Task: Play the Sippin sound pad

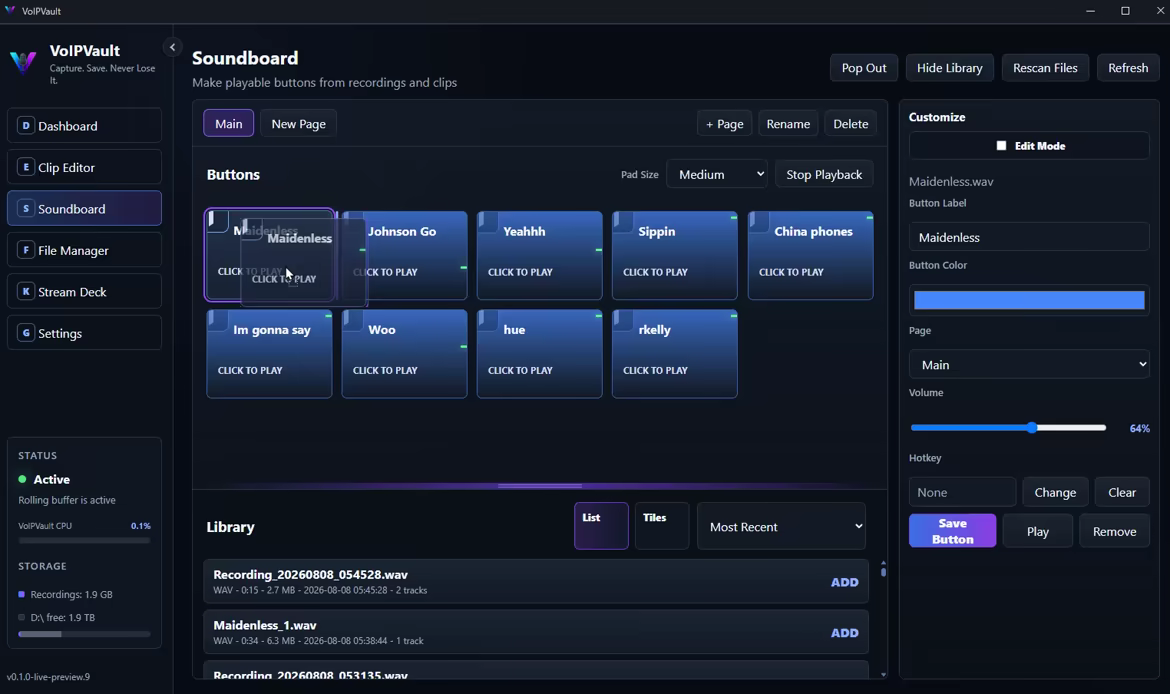Action: pos(675,255)
